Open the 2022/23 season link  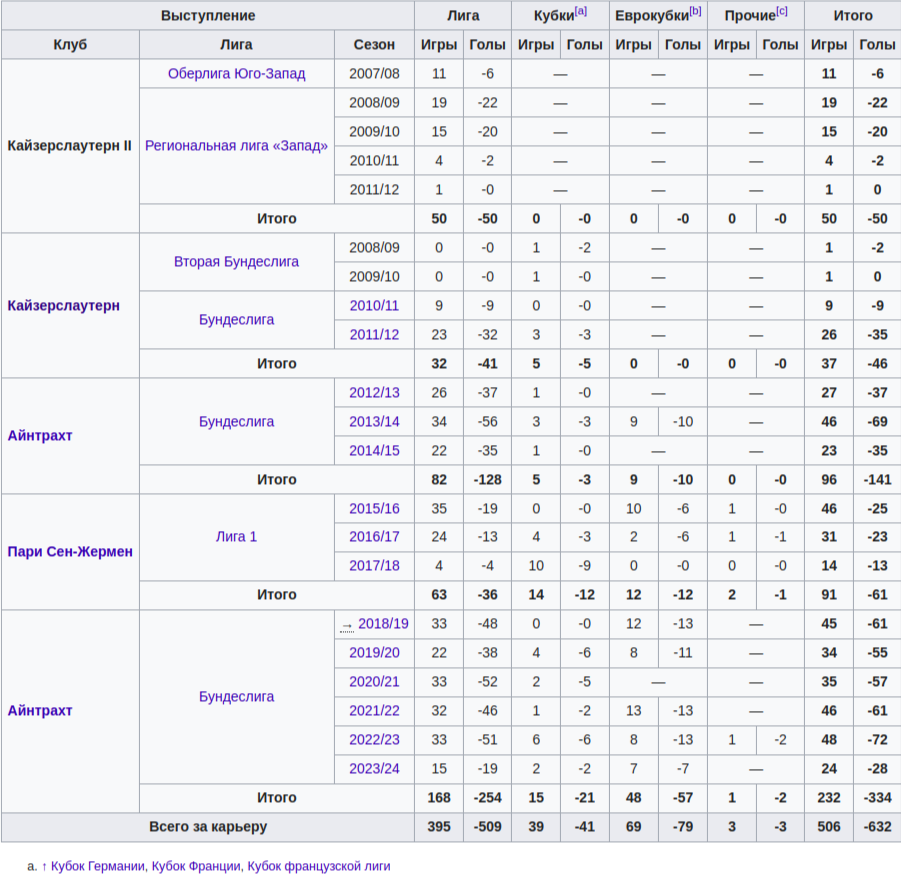tap(374, 740)
